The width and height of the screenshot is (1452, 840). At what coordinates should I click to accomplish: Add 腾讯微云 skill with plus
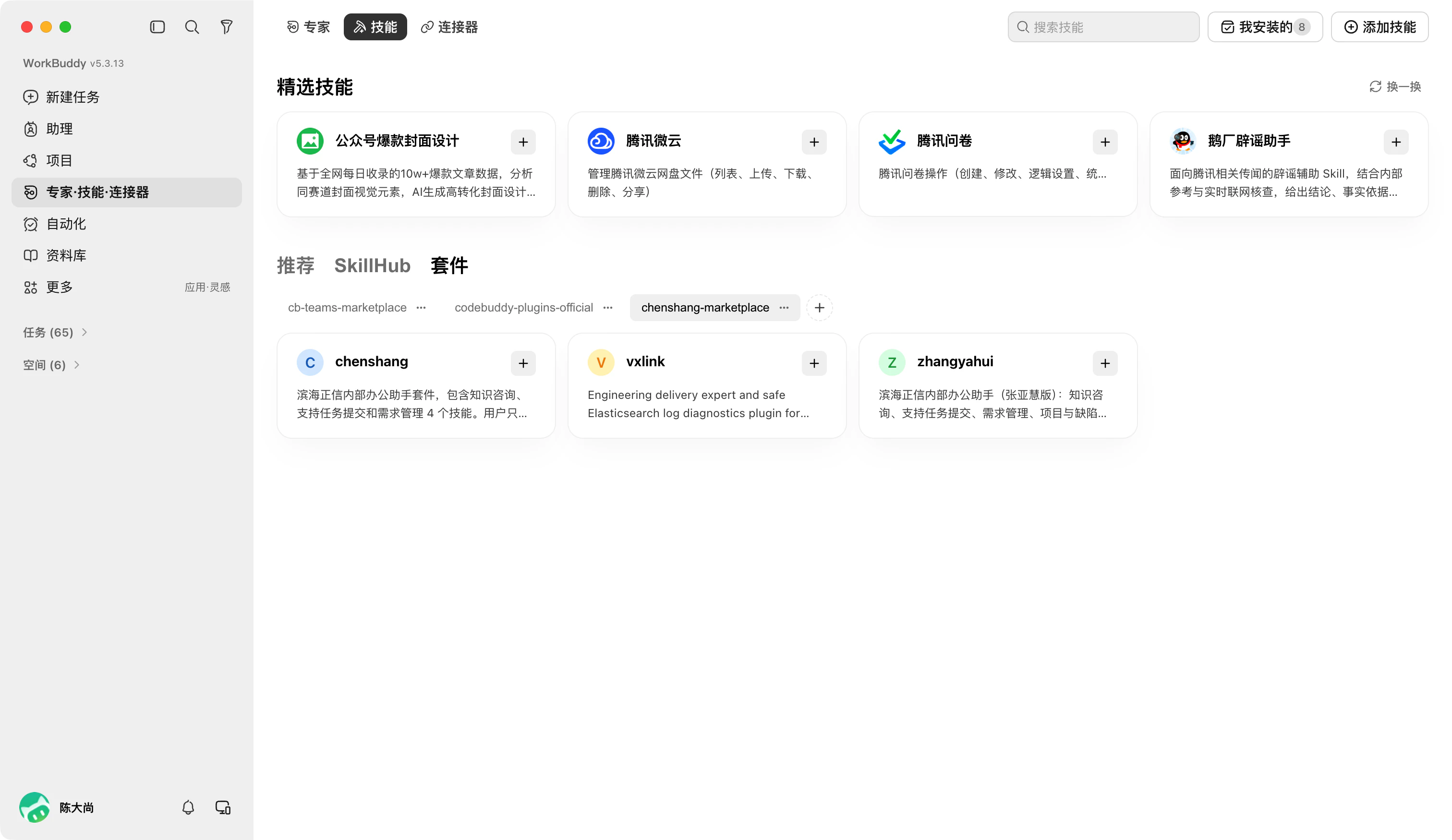tap(814, 142)
